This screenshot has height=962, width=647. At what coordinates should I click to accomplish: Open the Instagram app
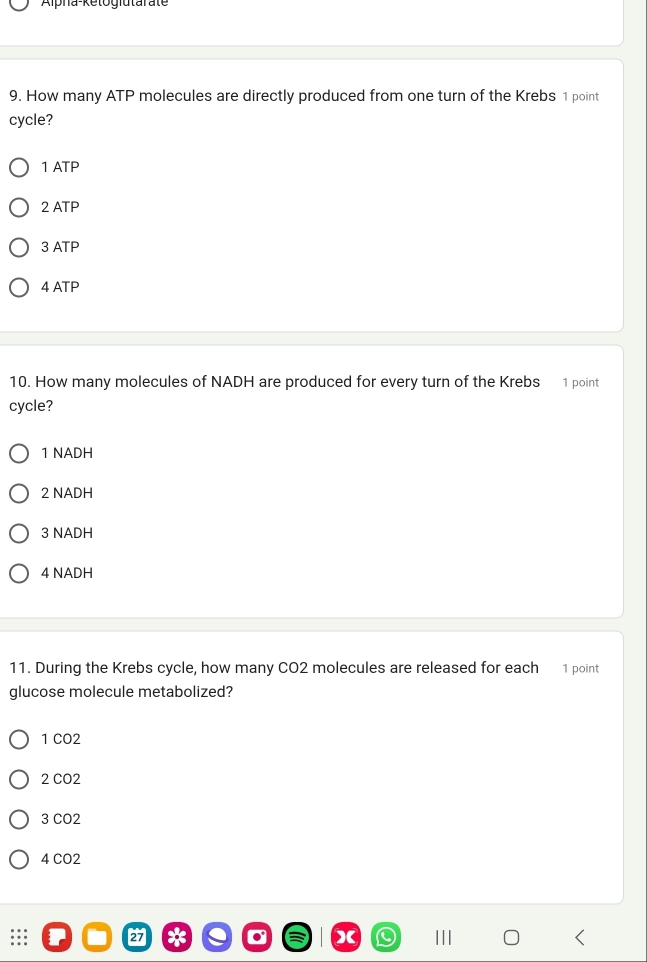[x=256, y=937]
